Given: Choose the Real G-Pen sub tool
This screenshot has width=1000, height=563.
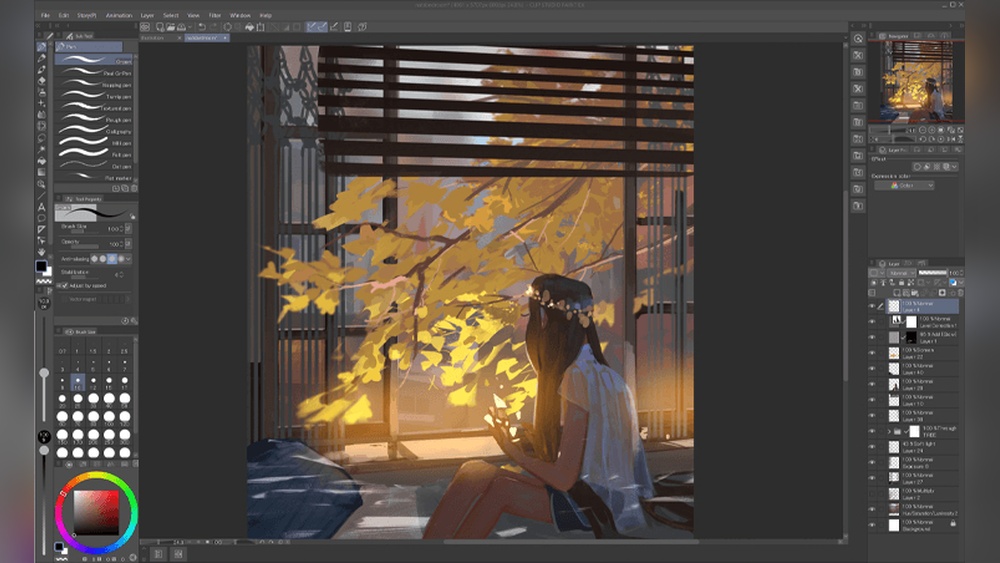Looking at the screenshot, I should (94, 73).
